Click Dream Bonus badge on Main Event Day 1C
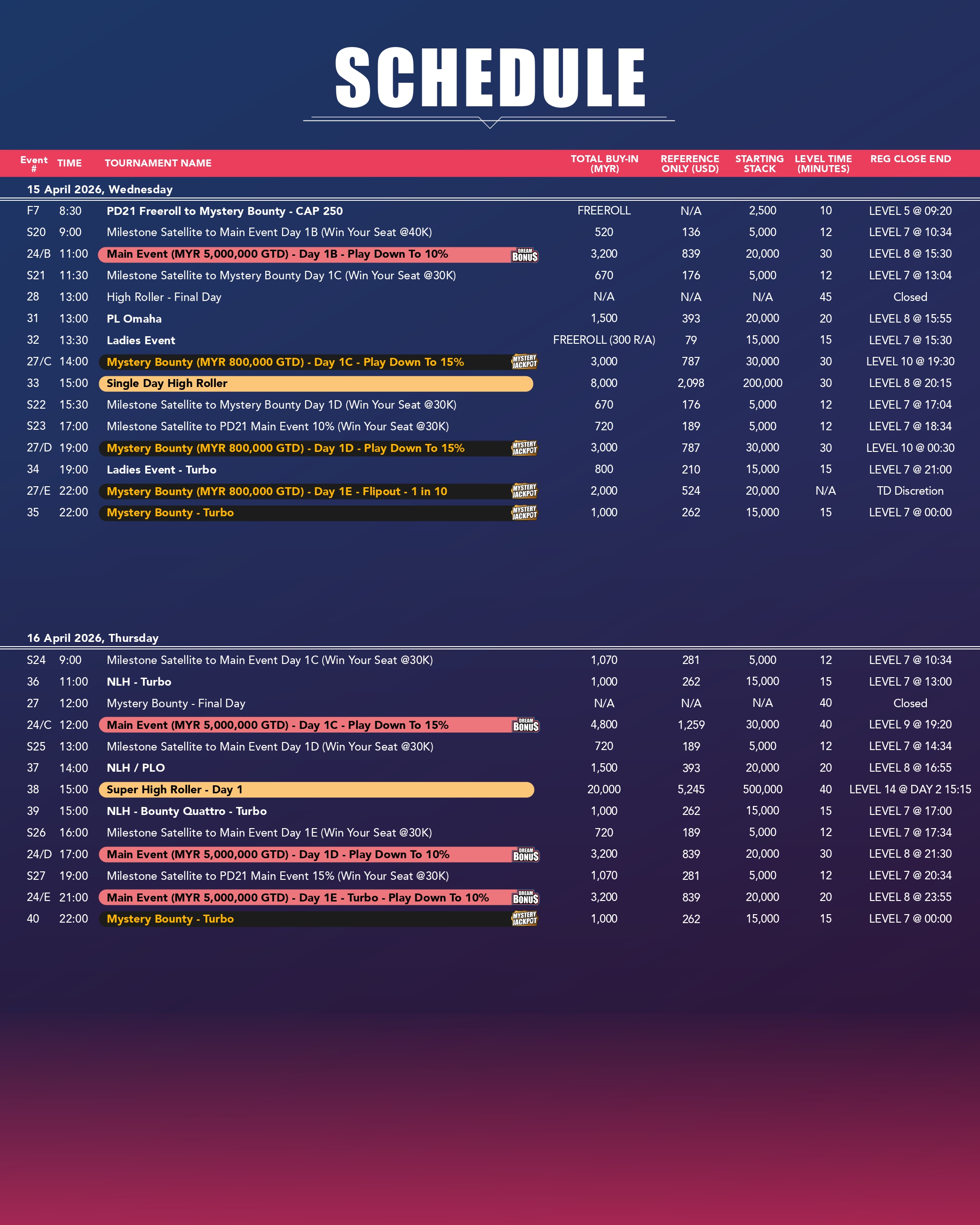Screen dimensions: 980x1225 (x=526, y=725)
